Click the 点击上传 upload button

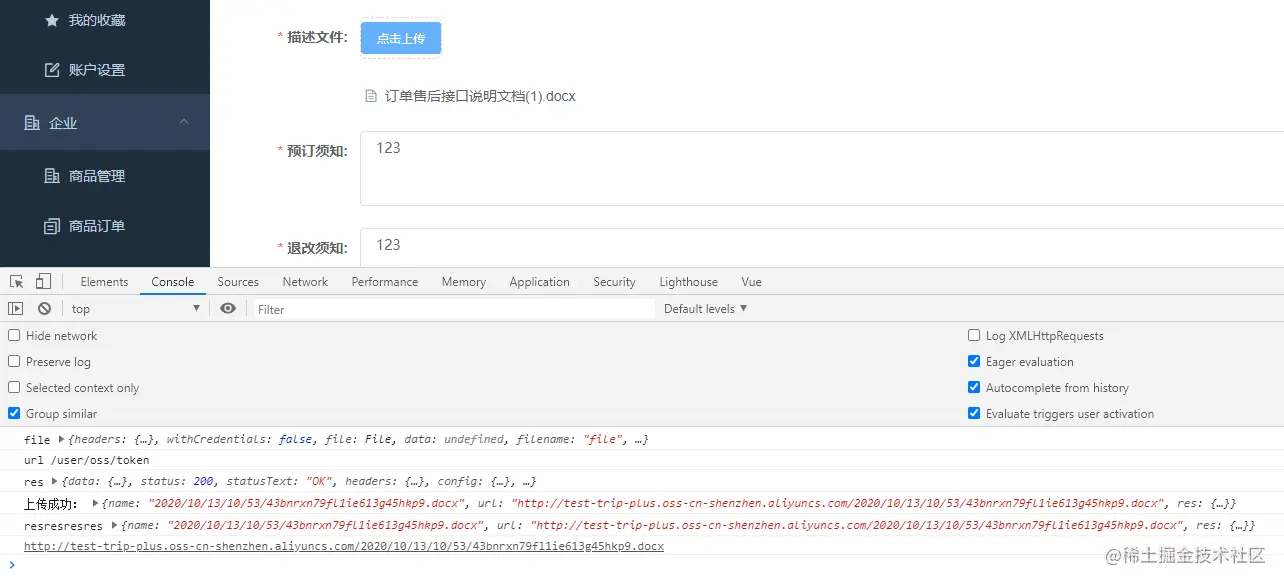(x=401, y=39)
